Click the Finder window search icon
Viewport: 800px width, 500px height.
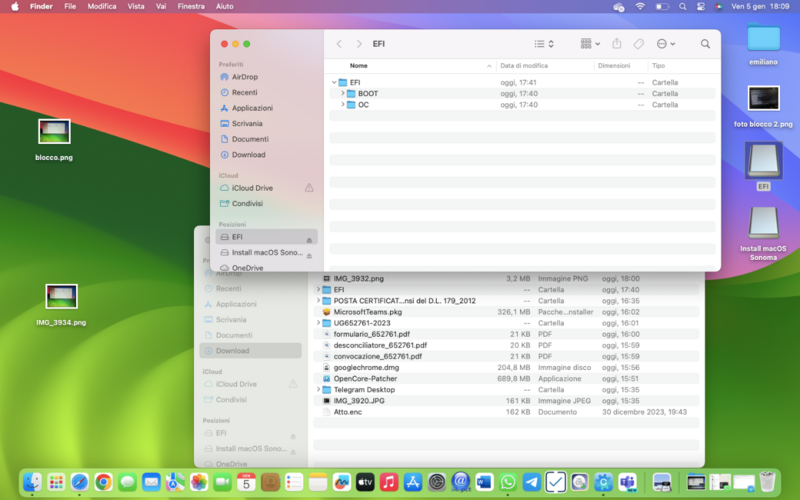(x=705, y=44)
